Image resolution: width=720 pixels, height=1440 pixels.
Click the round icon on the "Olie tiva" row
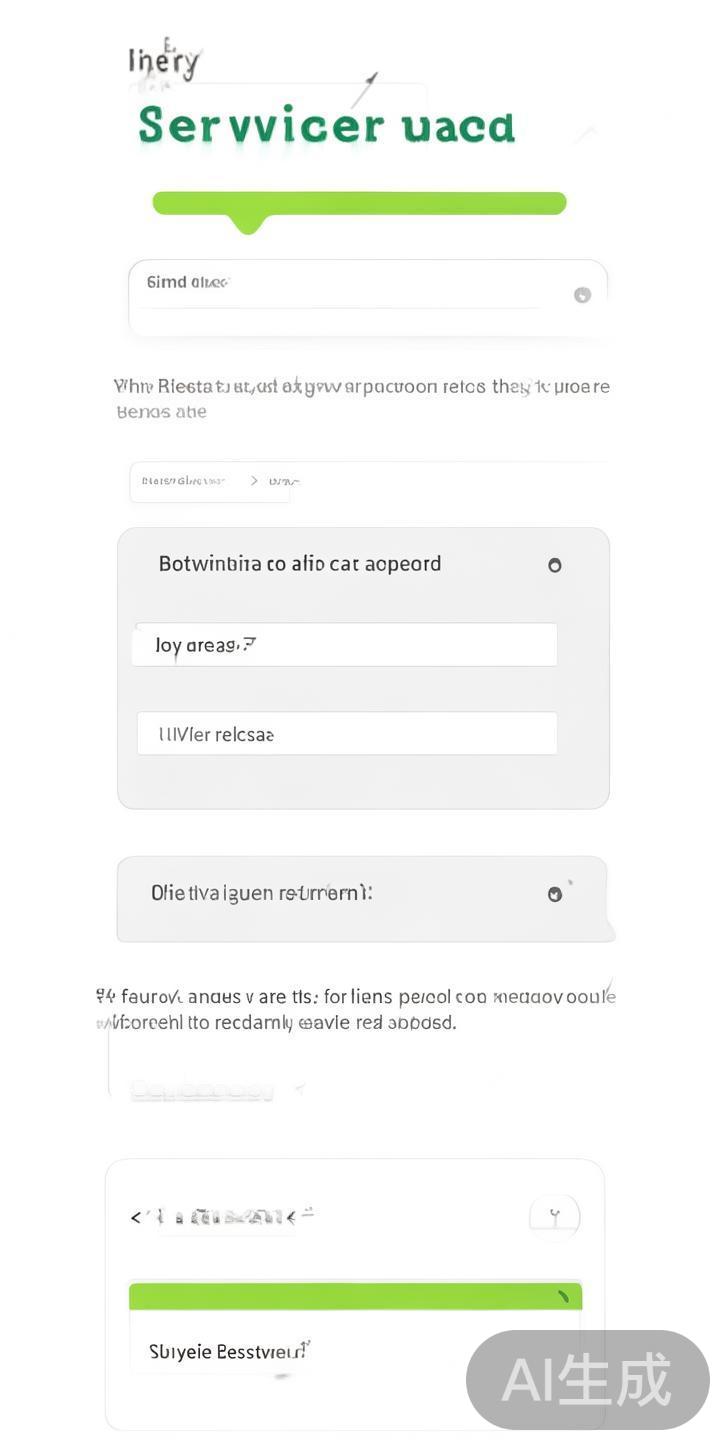(x=555, y=894)
